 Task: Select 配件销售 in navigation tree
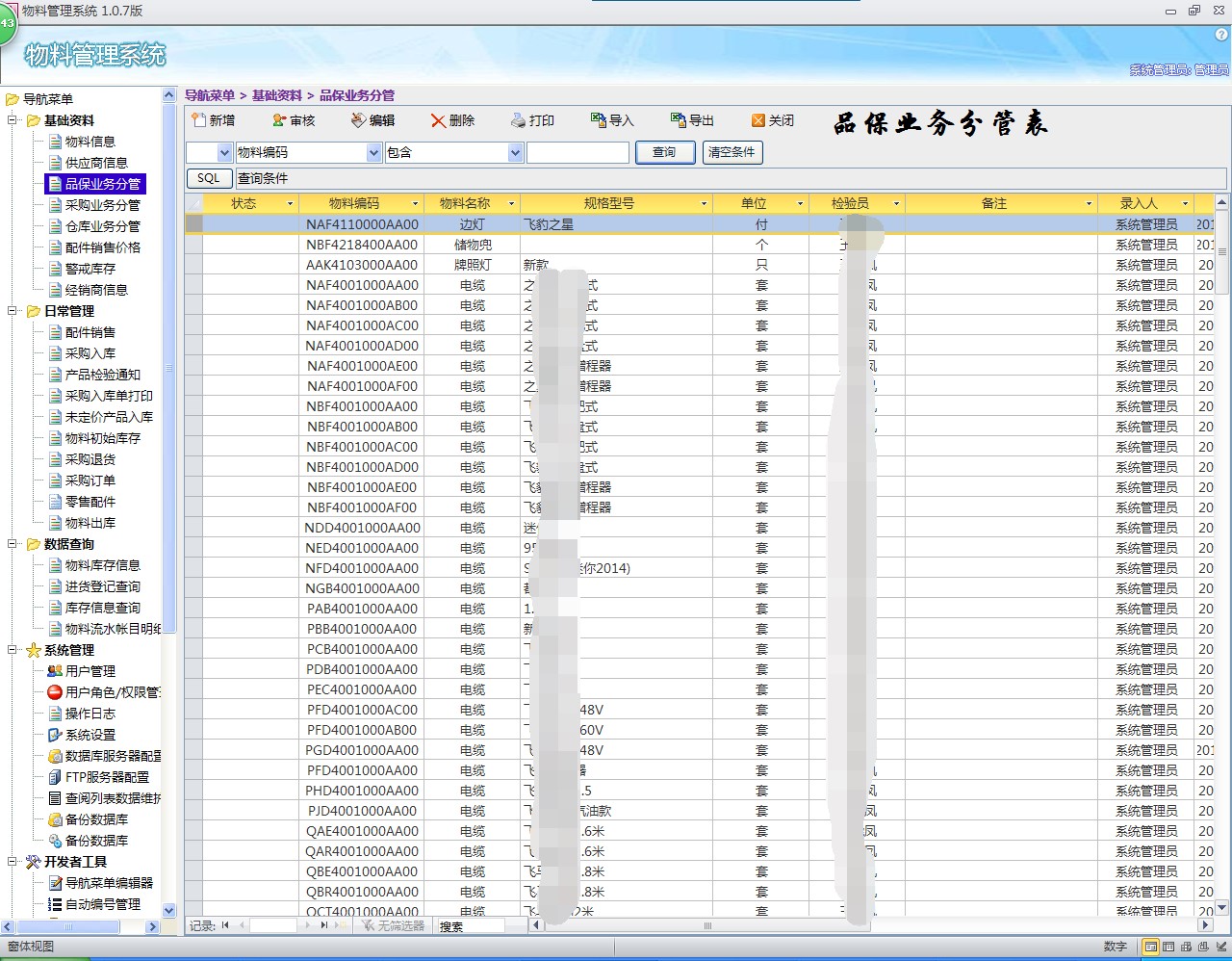90,332
